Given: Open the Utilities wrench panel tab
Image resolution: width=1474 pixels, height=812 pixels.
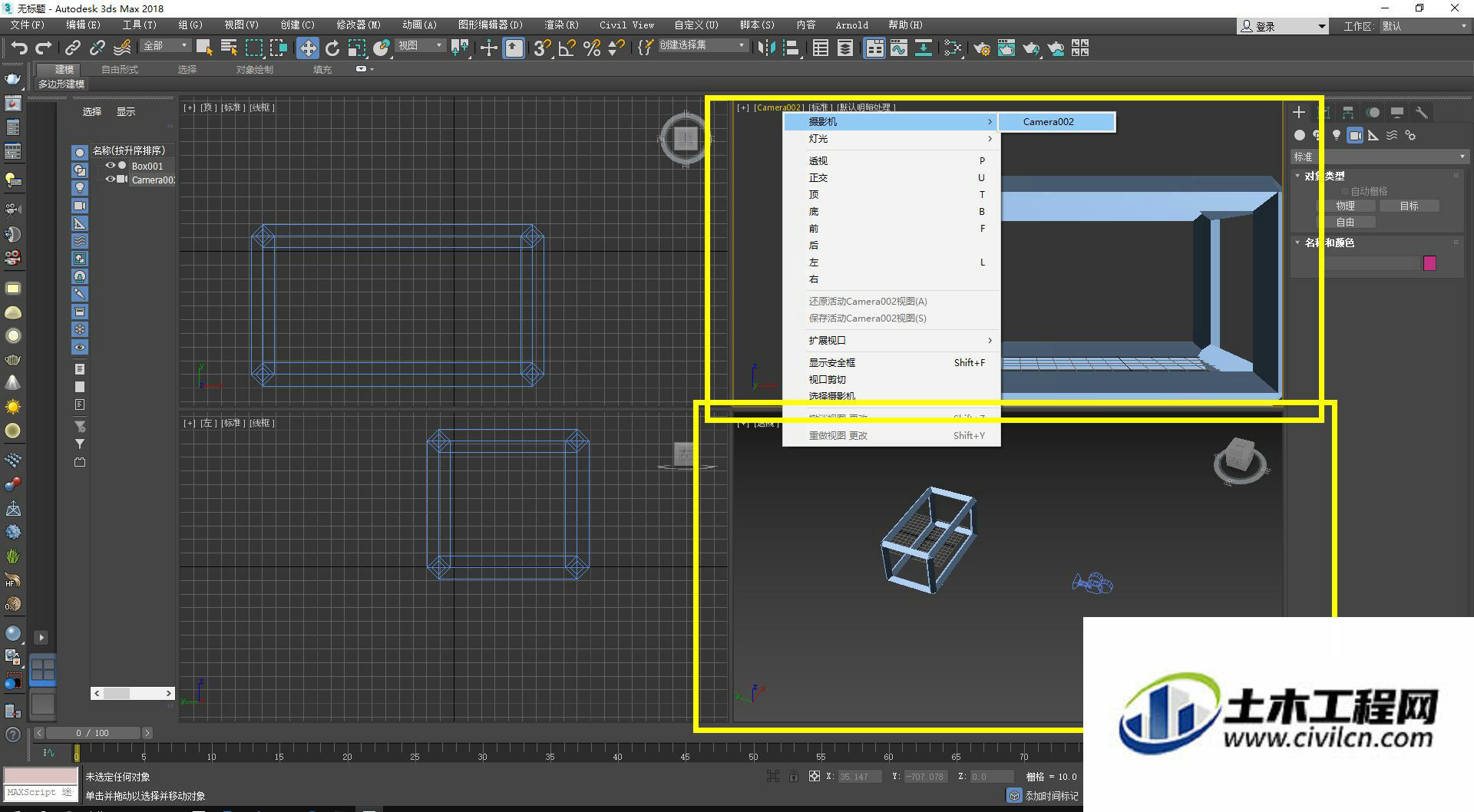Looking at the screenshot, I should pos(1422,112).
